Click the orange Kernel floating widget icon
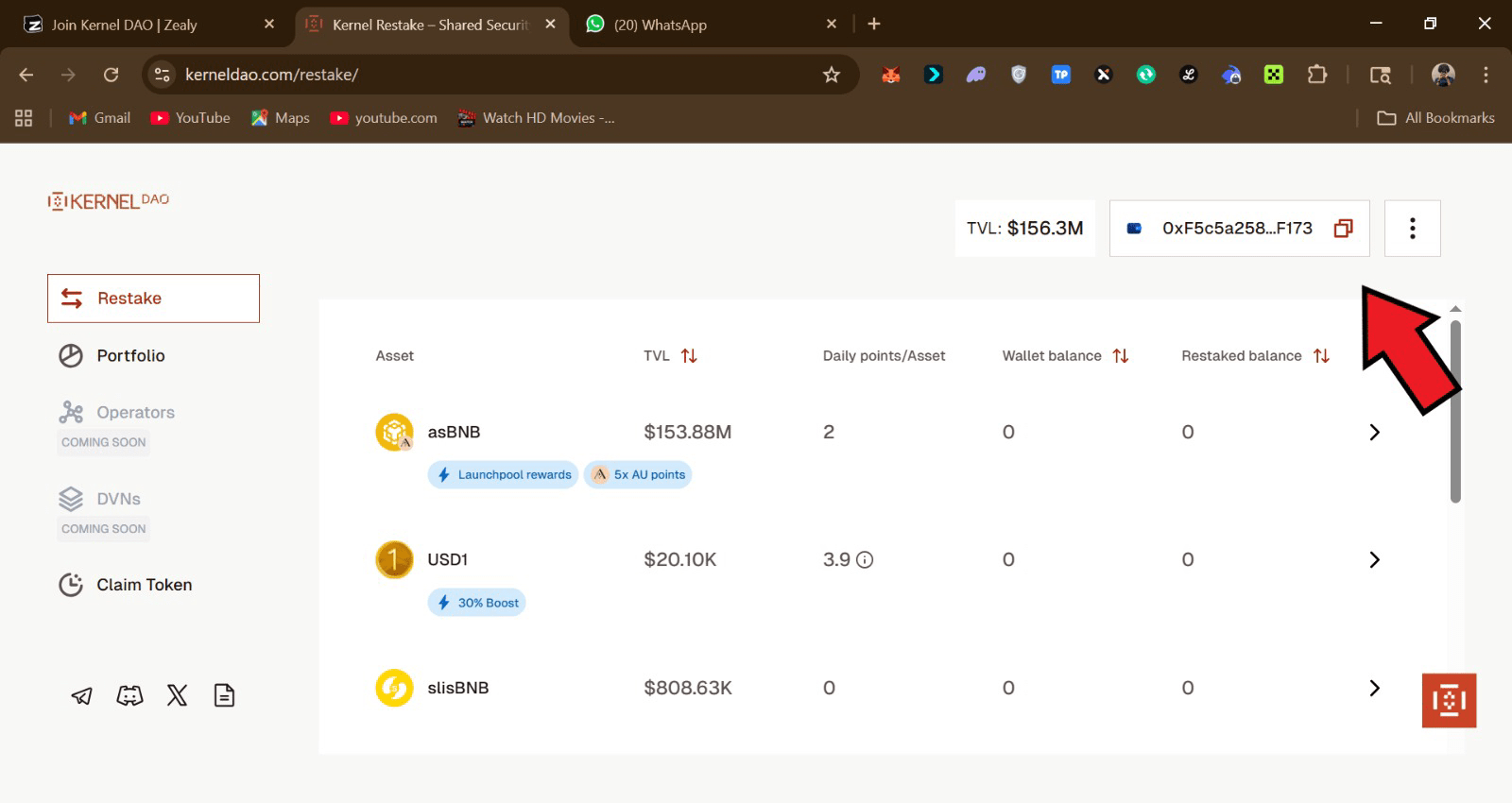Screen dimensions: 1512x803 (1449, 700)
